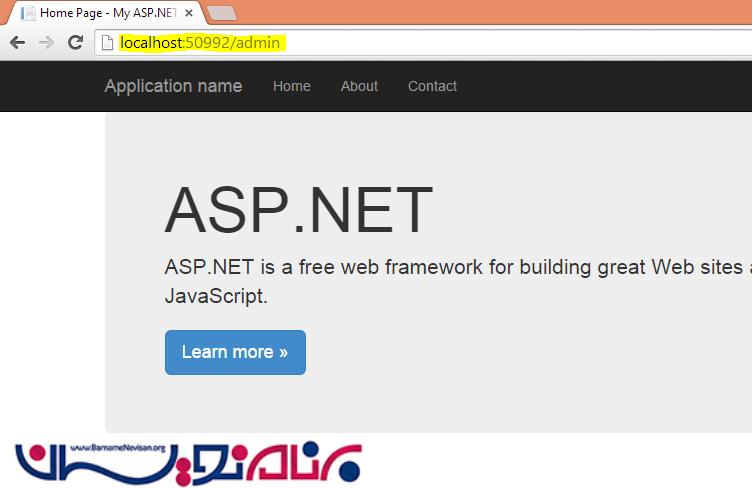752x488 pixels.
Task: Open the Home navigation menu item
Action: pyautogui.click(x=291, y=86)
